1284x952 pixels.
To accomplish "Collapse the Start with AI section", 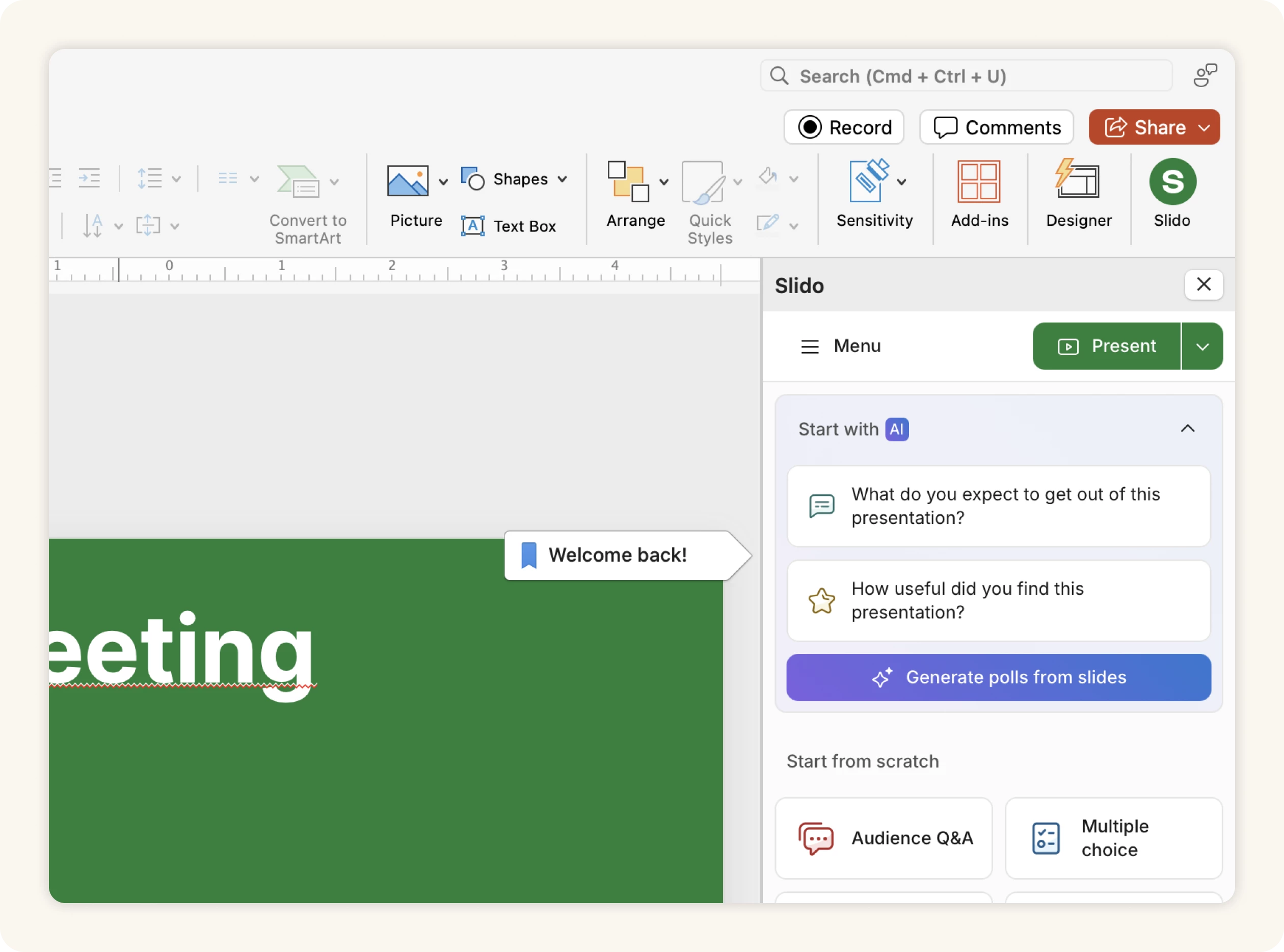I will point(1187,429).
